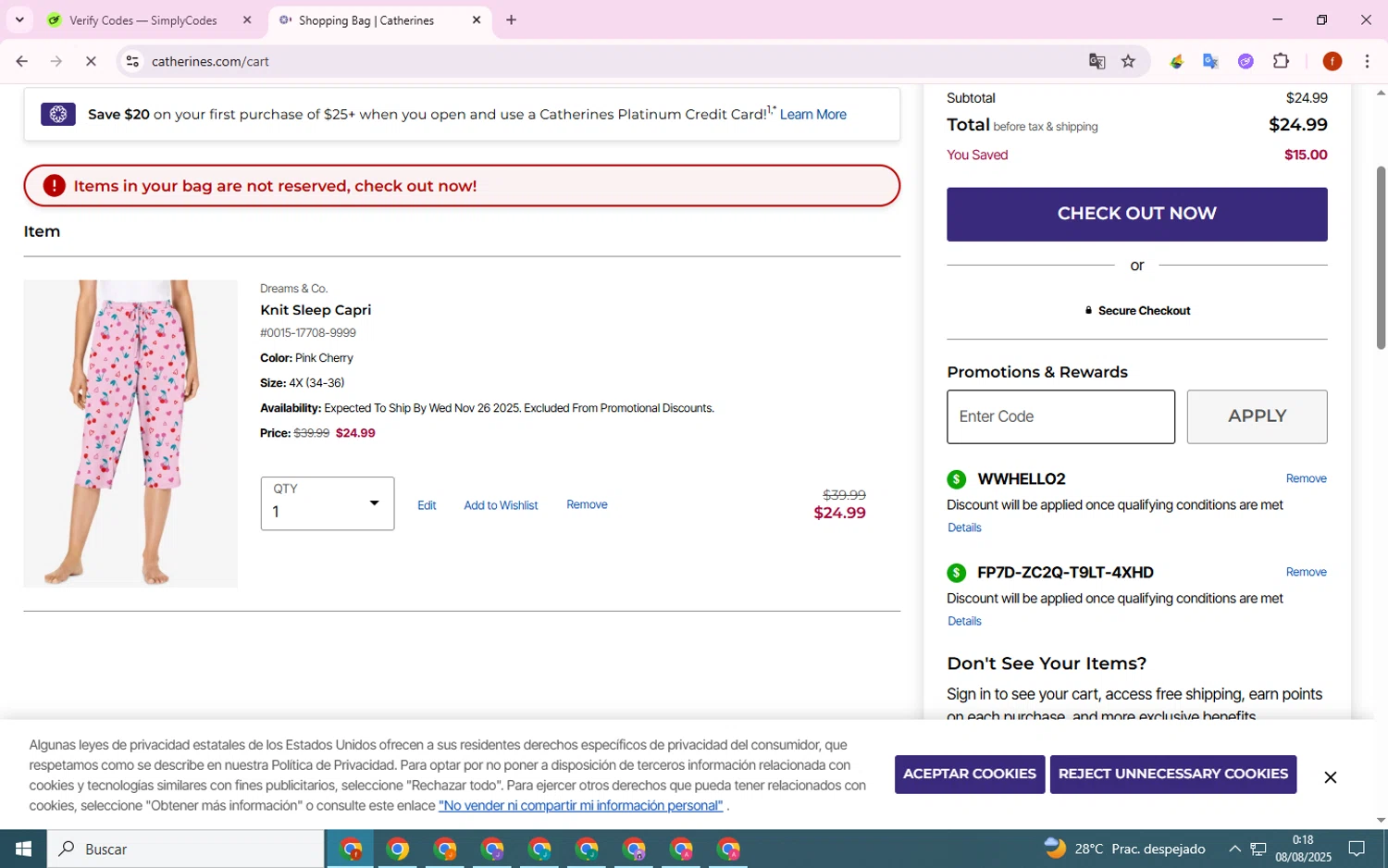Open the Chrome three-dot menu
The height and width of the screenshot is (868, 1388).
pyautogui.click(x=1367, y=62)
